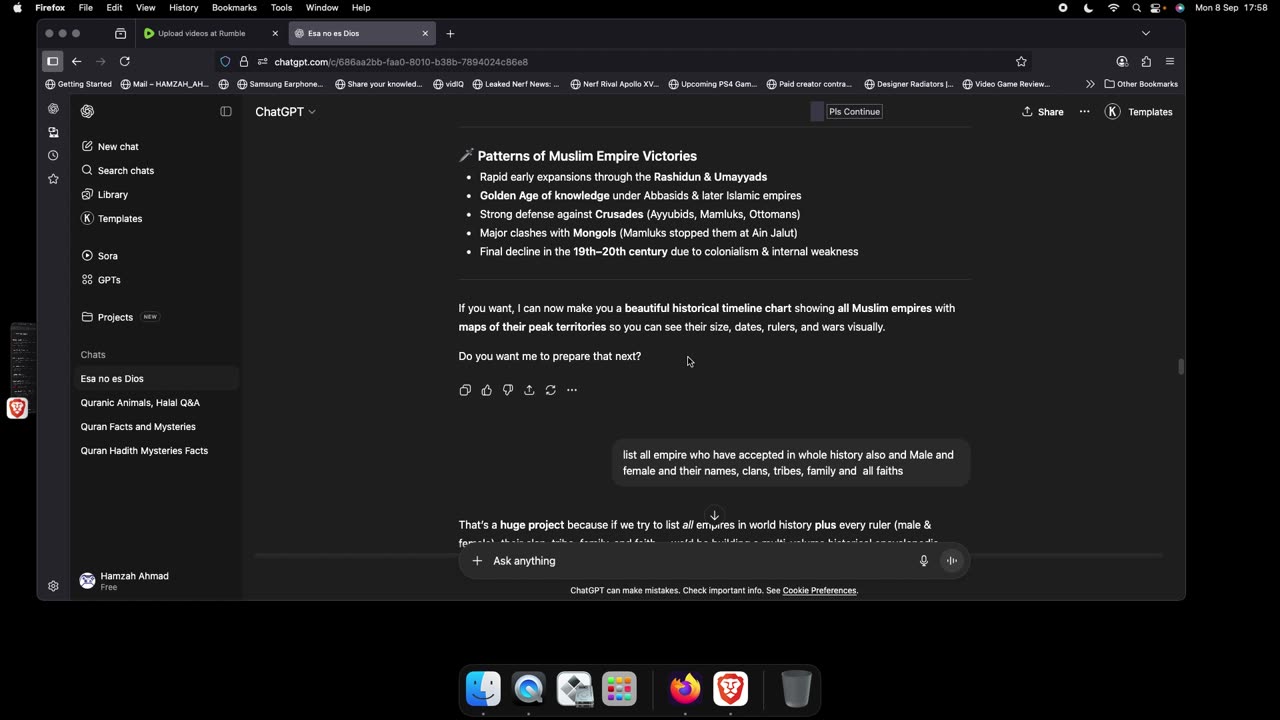The image size is (1280, 720).
Task: Click the Share conversation button
Action: pos(1042,112)
